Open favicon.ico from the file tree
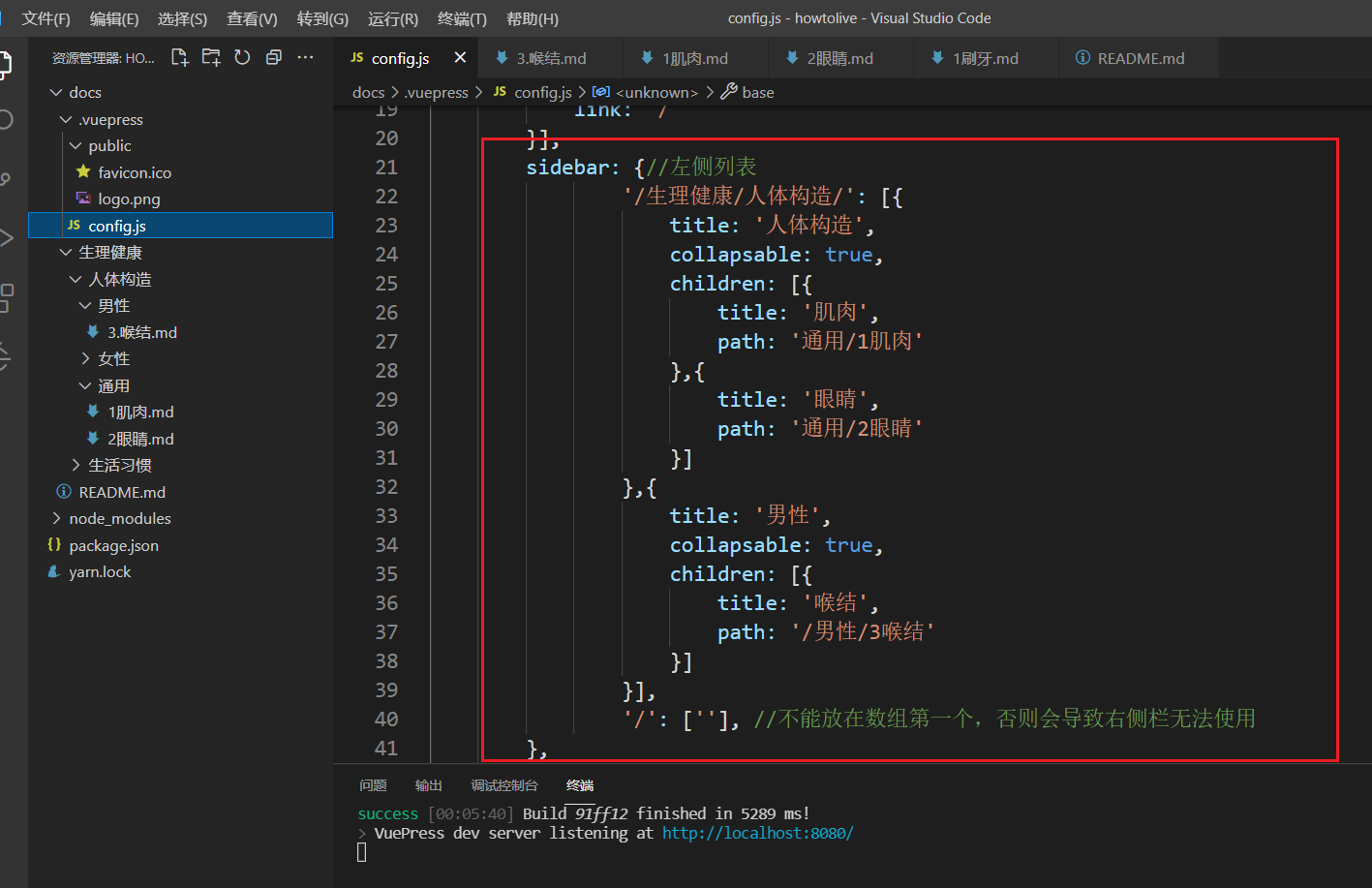This screenshot has width=1372, height=888. click(135, 172)
